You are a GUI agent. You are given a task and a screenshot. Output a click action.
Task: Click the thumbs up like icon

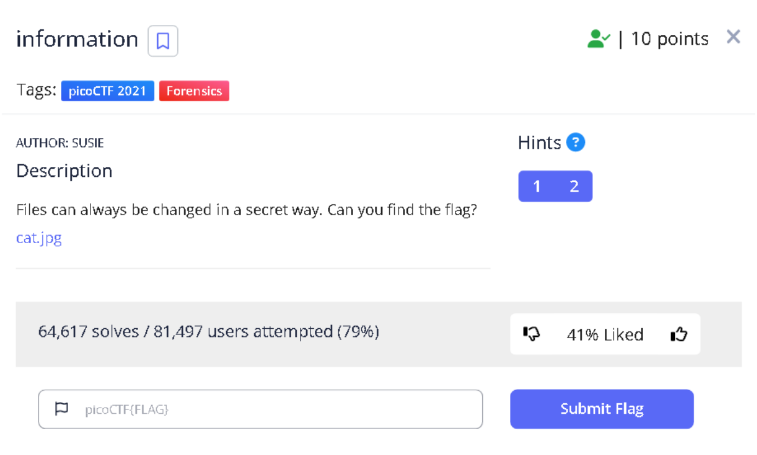[680, 334]
